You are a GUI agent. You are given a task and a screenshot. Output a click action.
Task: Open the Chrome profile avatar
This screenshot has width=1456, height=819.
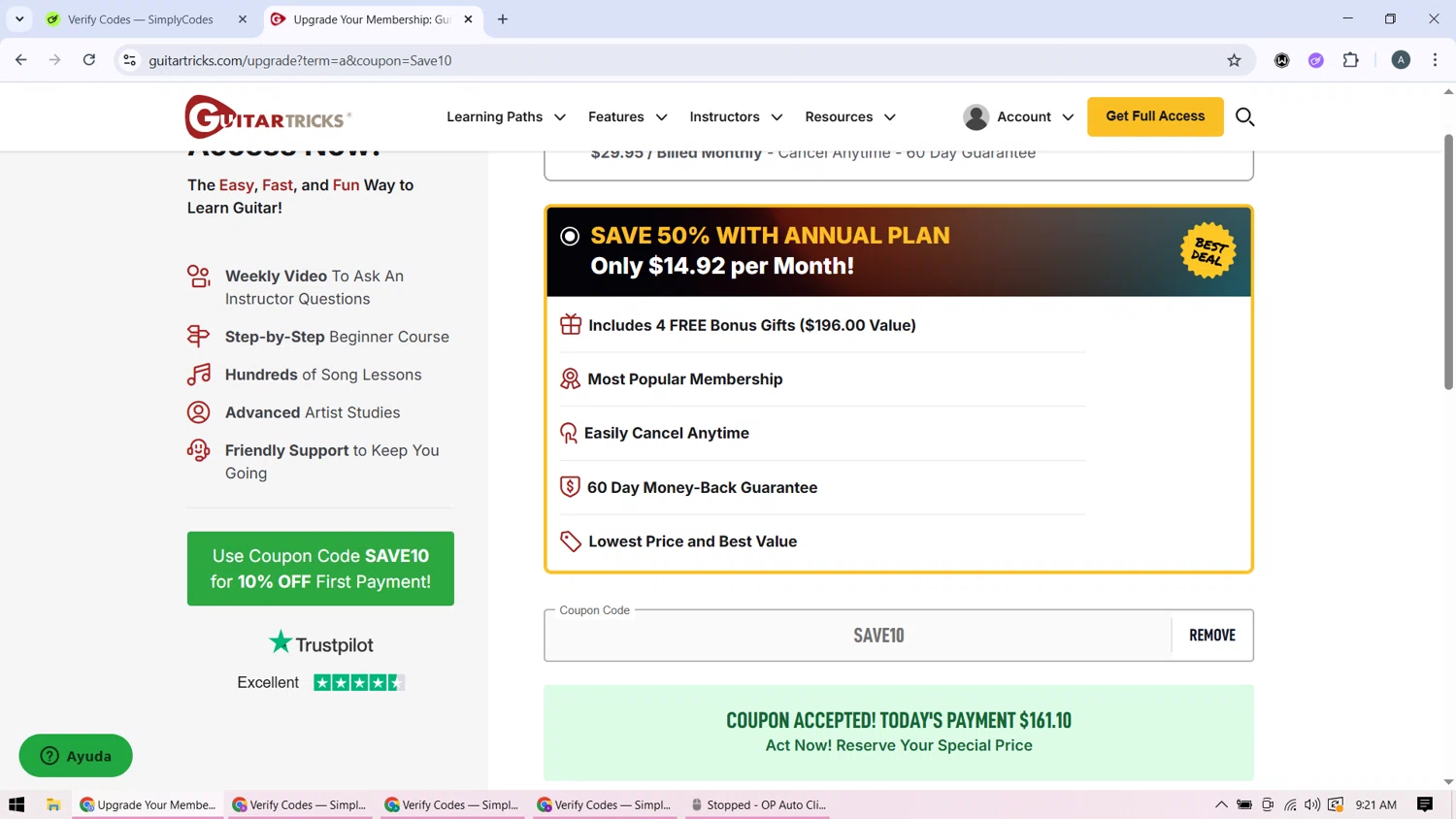tap(1401, 60)
